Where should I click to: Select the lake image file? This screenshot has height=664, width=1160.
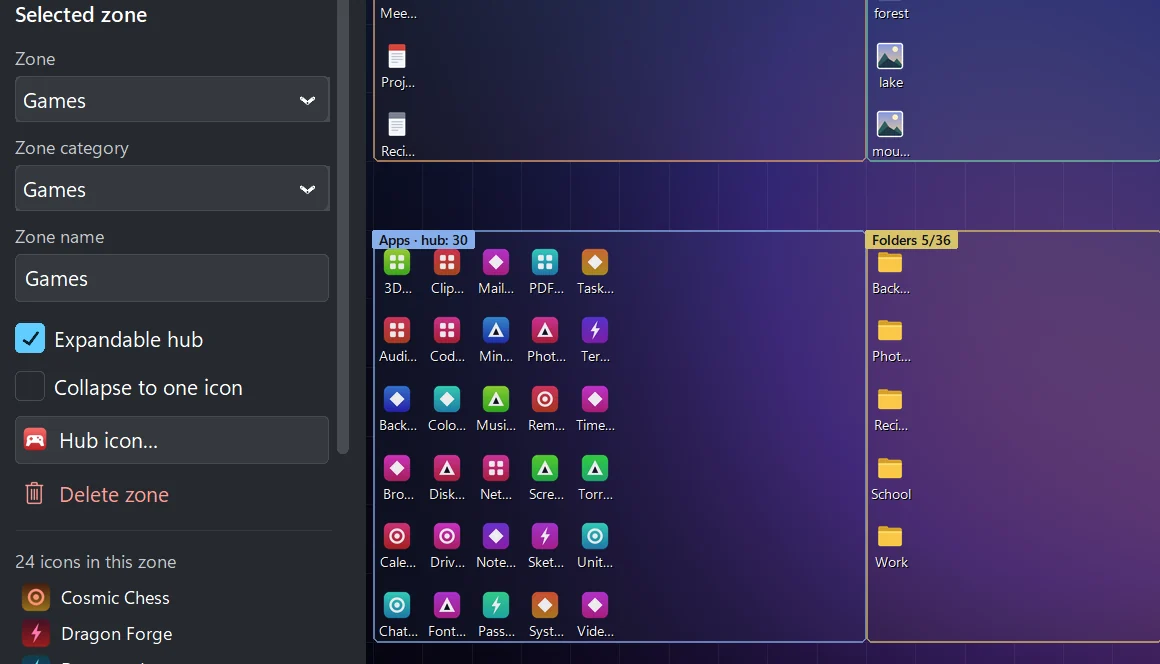point(890,56)
